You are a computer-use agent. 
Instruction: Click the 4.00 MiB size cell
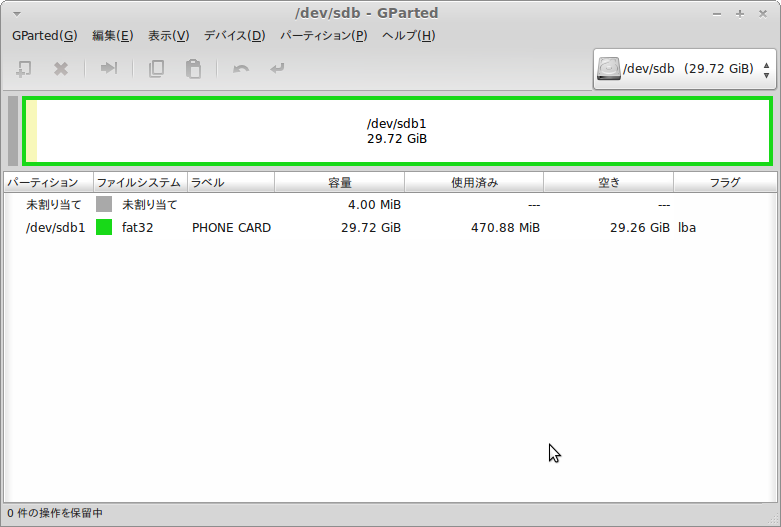(374, 205)
